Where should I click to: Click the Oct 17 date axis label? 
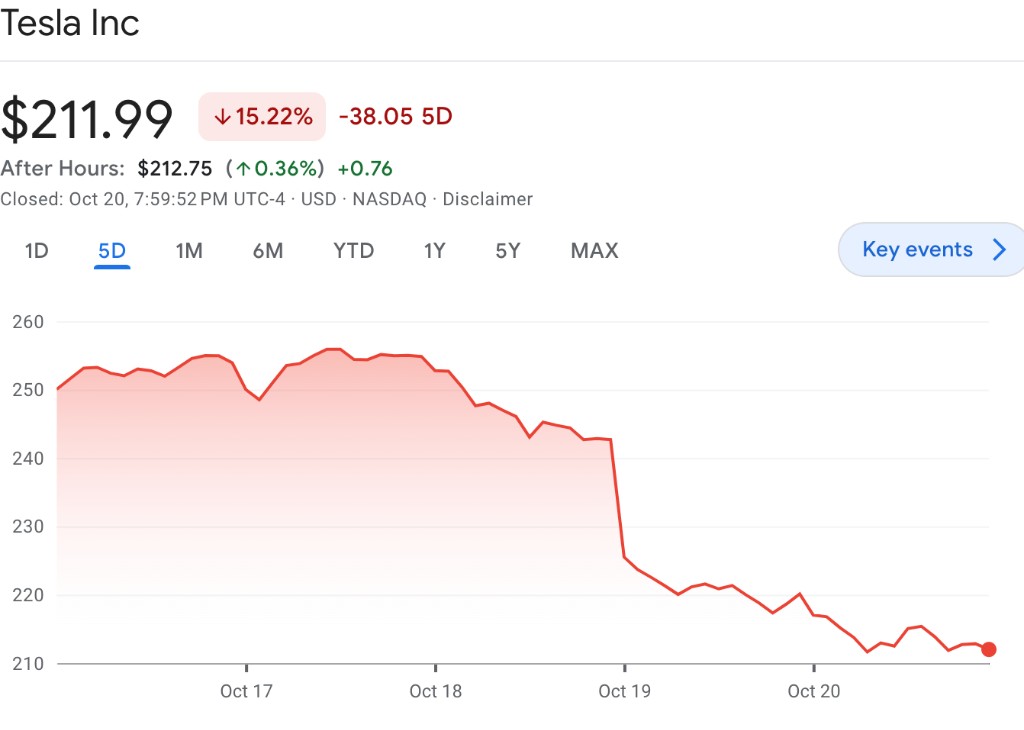coord(247,691)
